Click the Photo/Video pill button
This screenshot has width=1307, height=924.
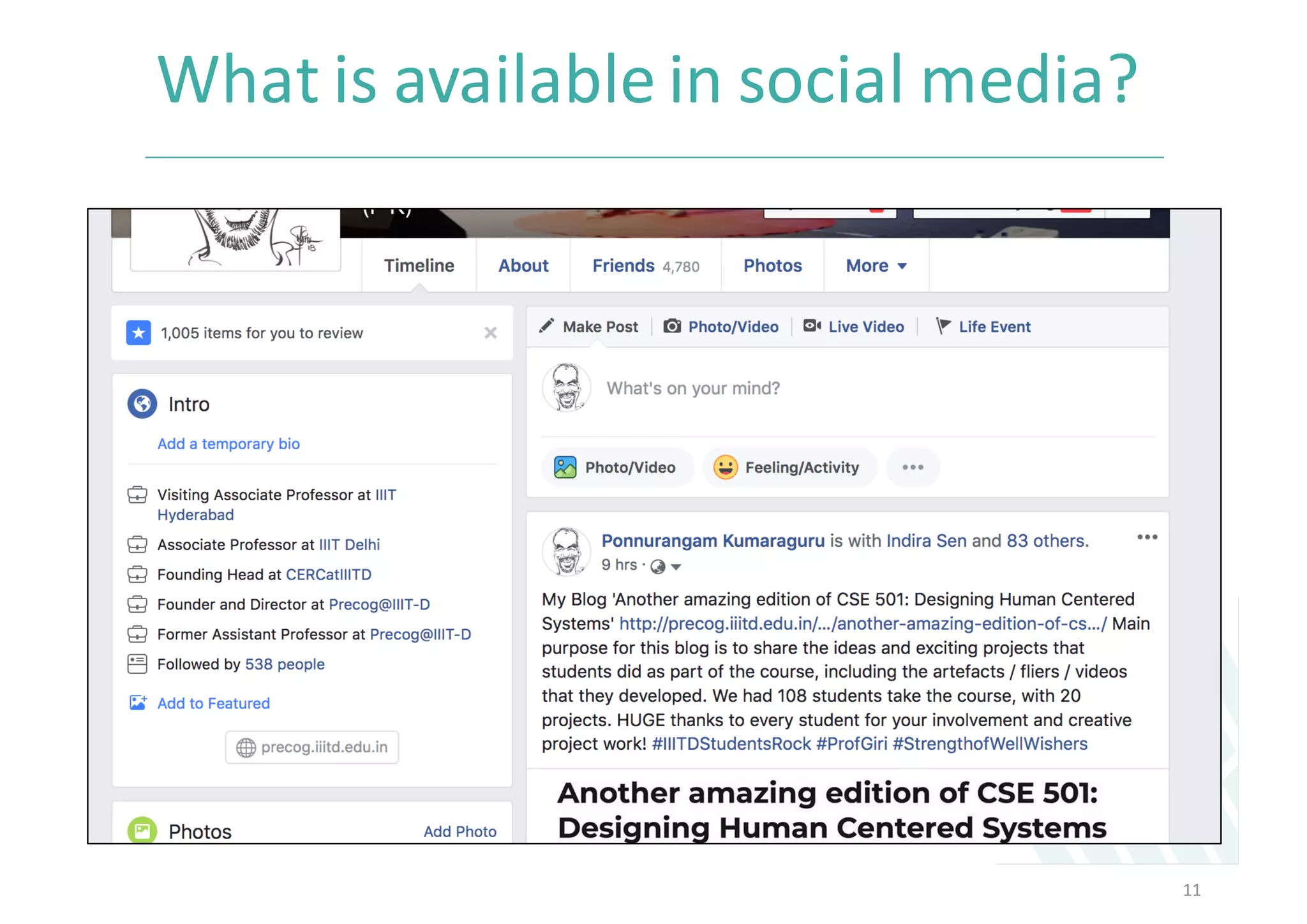tap(617, 467)
